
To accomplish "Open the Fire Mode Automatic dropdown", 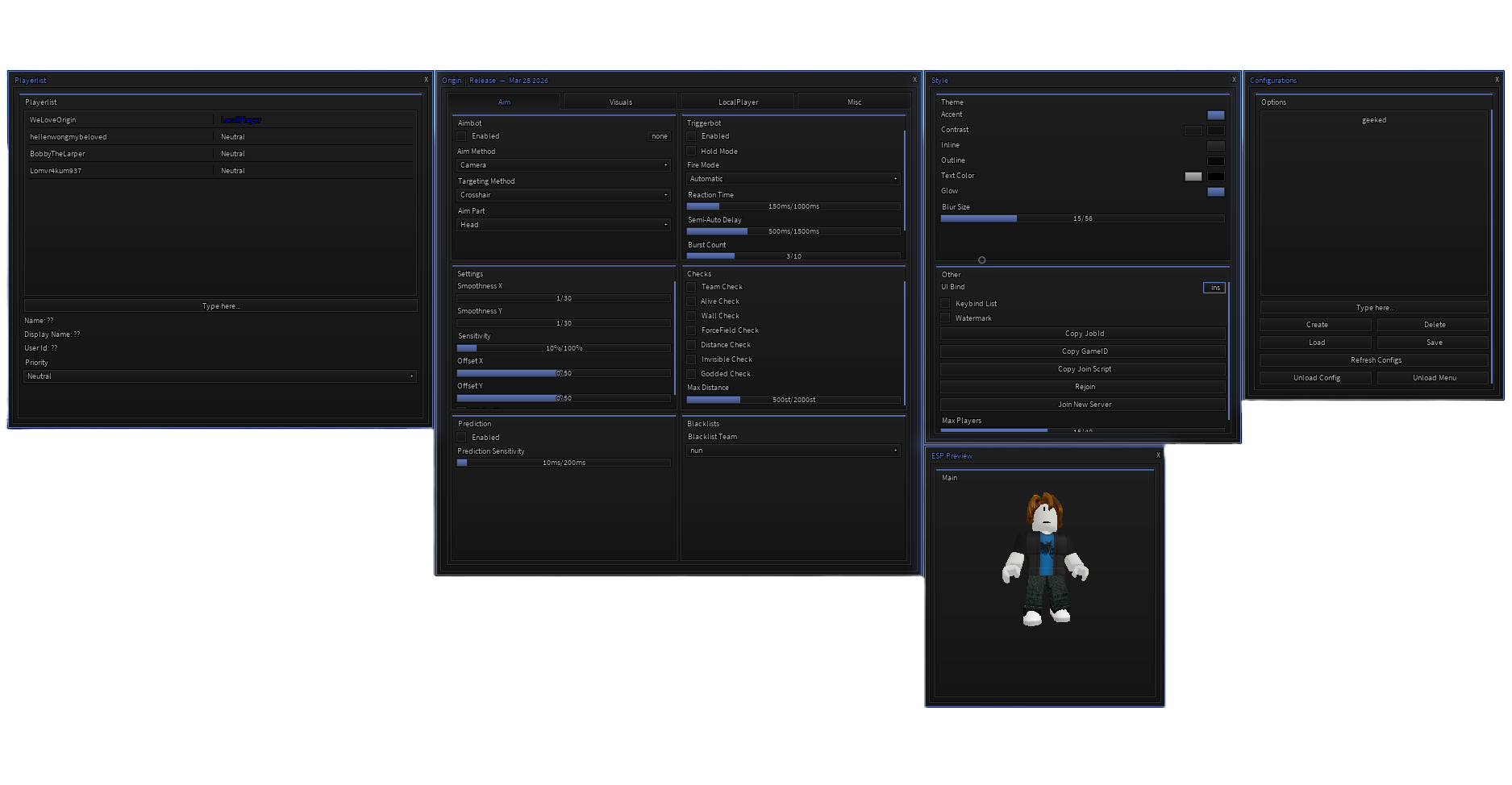I will coord(793,179).
